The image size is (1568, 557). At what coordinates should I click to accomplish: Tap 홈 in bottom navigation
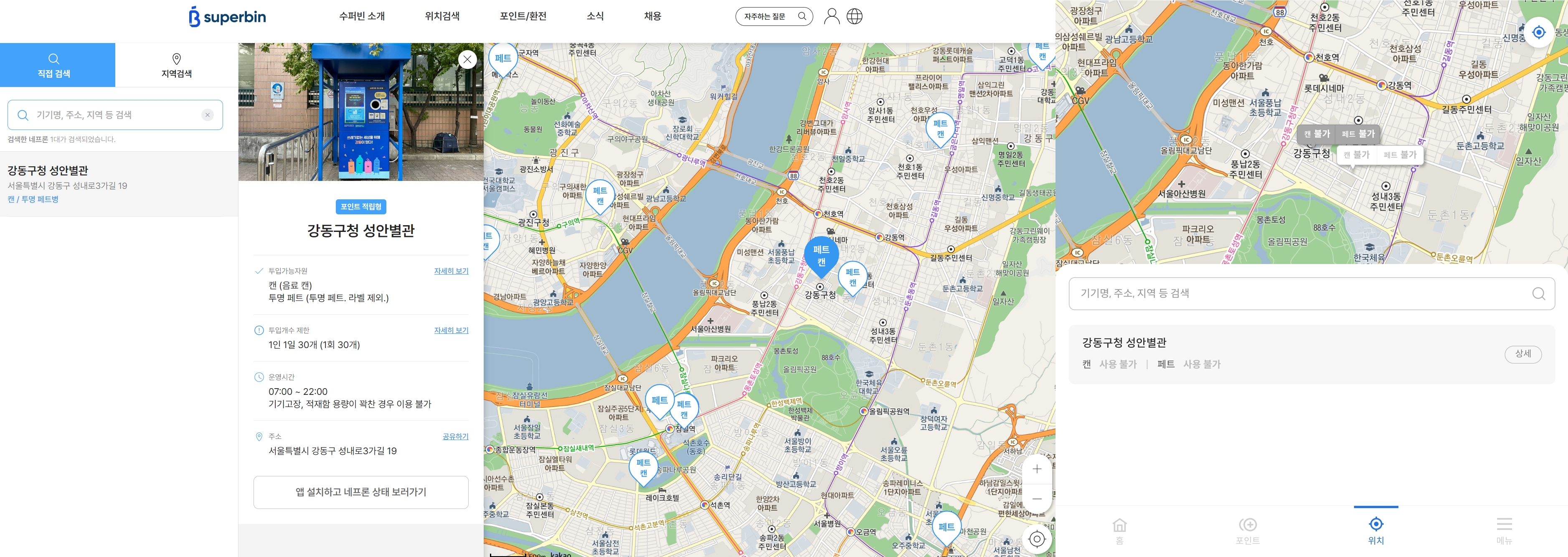(x=1119, y=530)
